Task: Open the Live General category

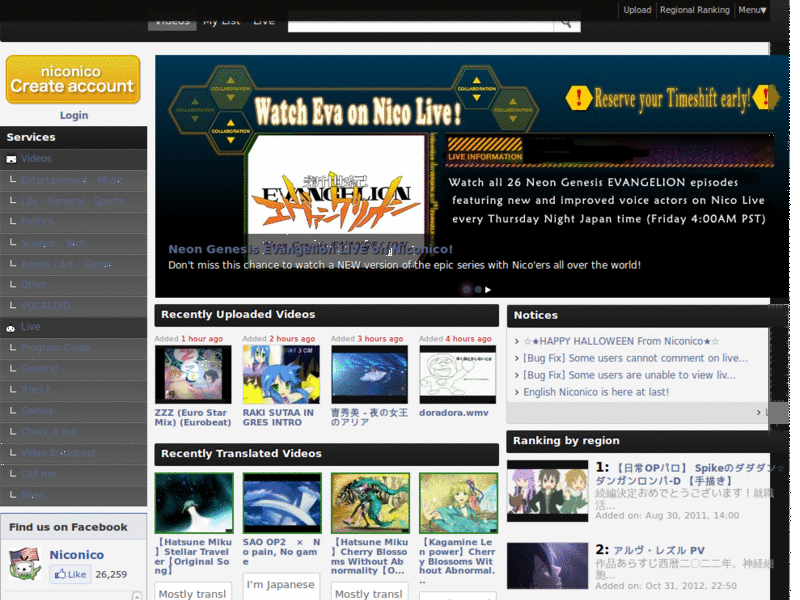Action: coord(39,368)
